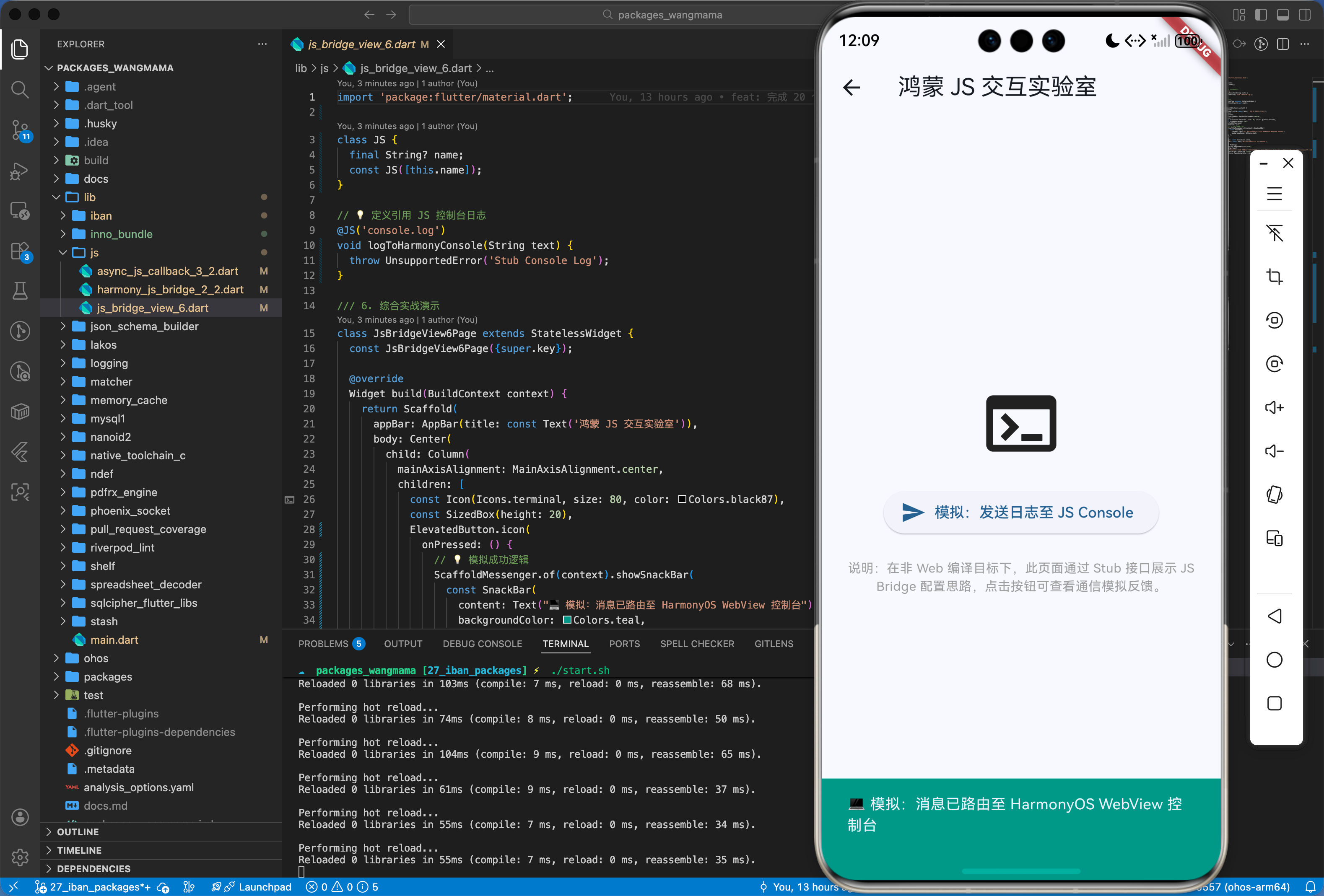Open the Source Control view with badge 11
This screenshot has width=1324, height=896.
(x=20, y=130)
